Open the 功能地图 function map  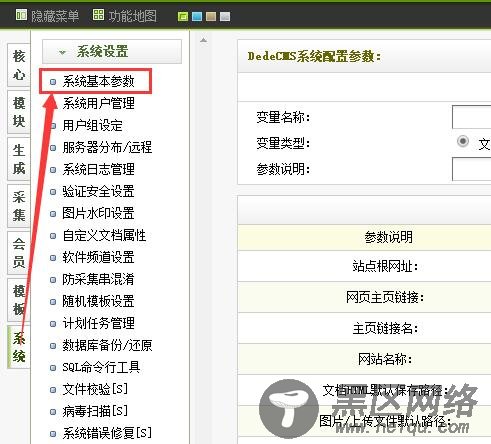[124, 15]
